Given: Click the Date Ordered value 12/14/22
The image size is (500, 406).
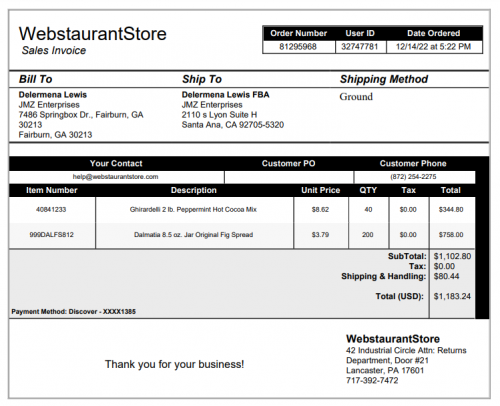Looking at the screenshot, I should (x=433, y=47).
